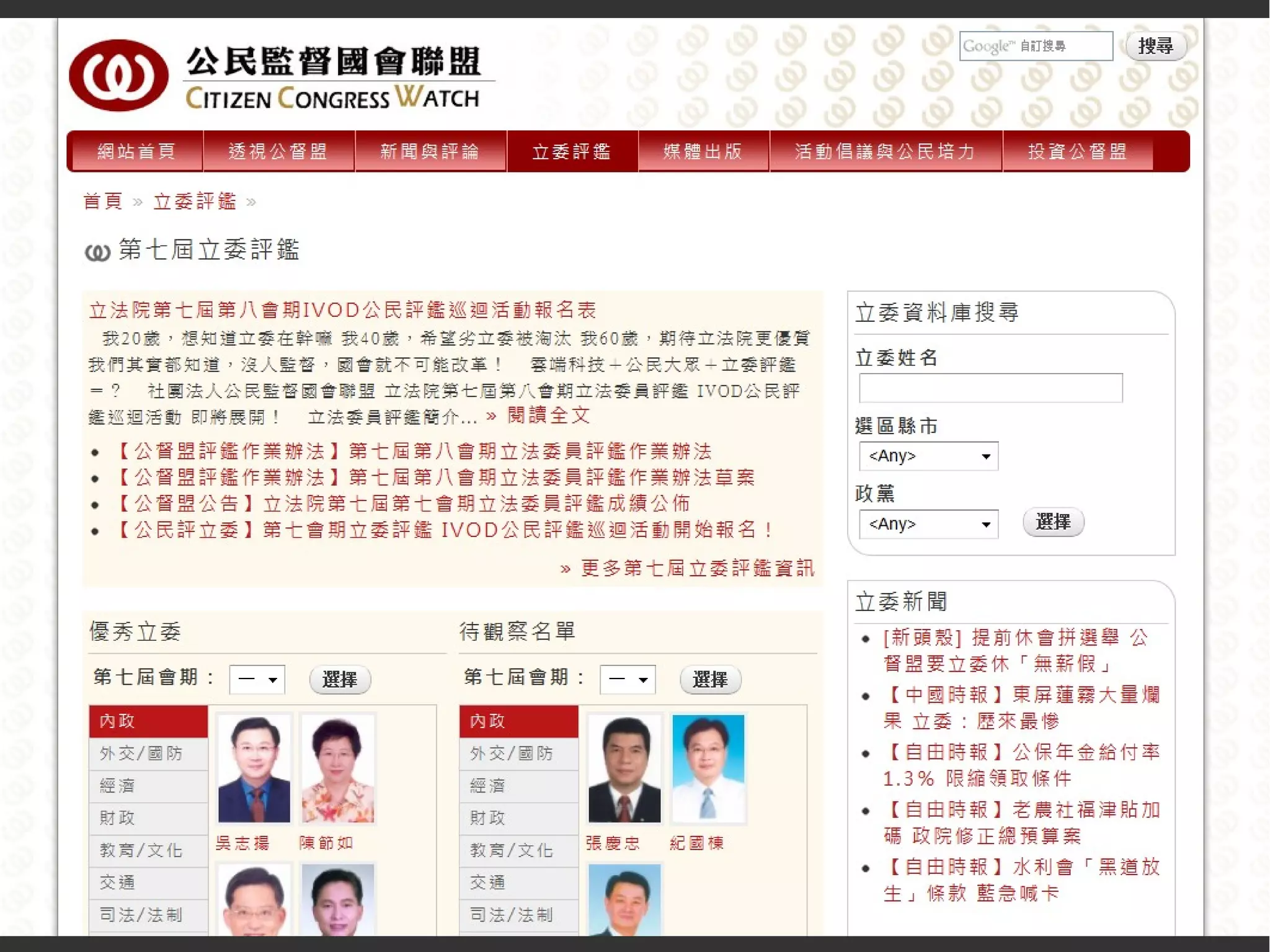Open the 立委評鑑 navigation menu item
Screen dimensions: 1270x952
click(572, 152)
